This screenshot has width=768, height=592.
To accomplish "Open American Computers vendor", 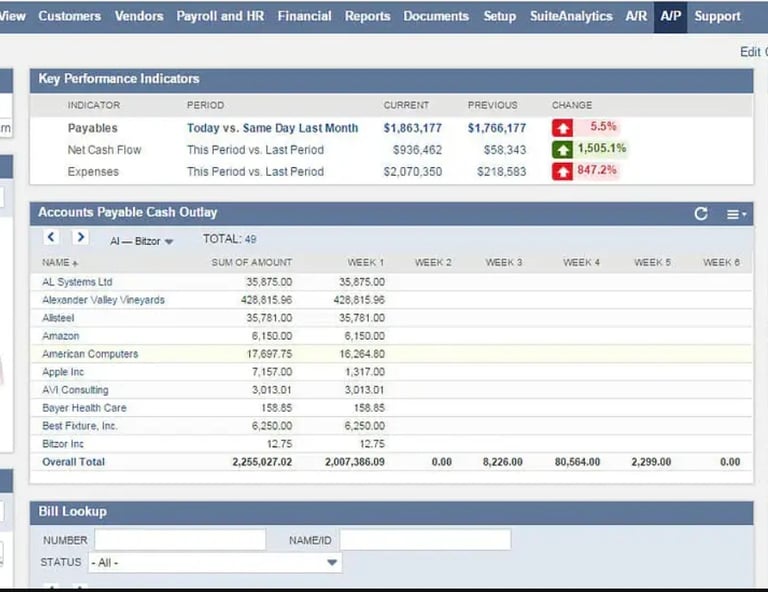I will tap(90, 354).
